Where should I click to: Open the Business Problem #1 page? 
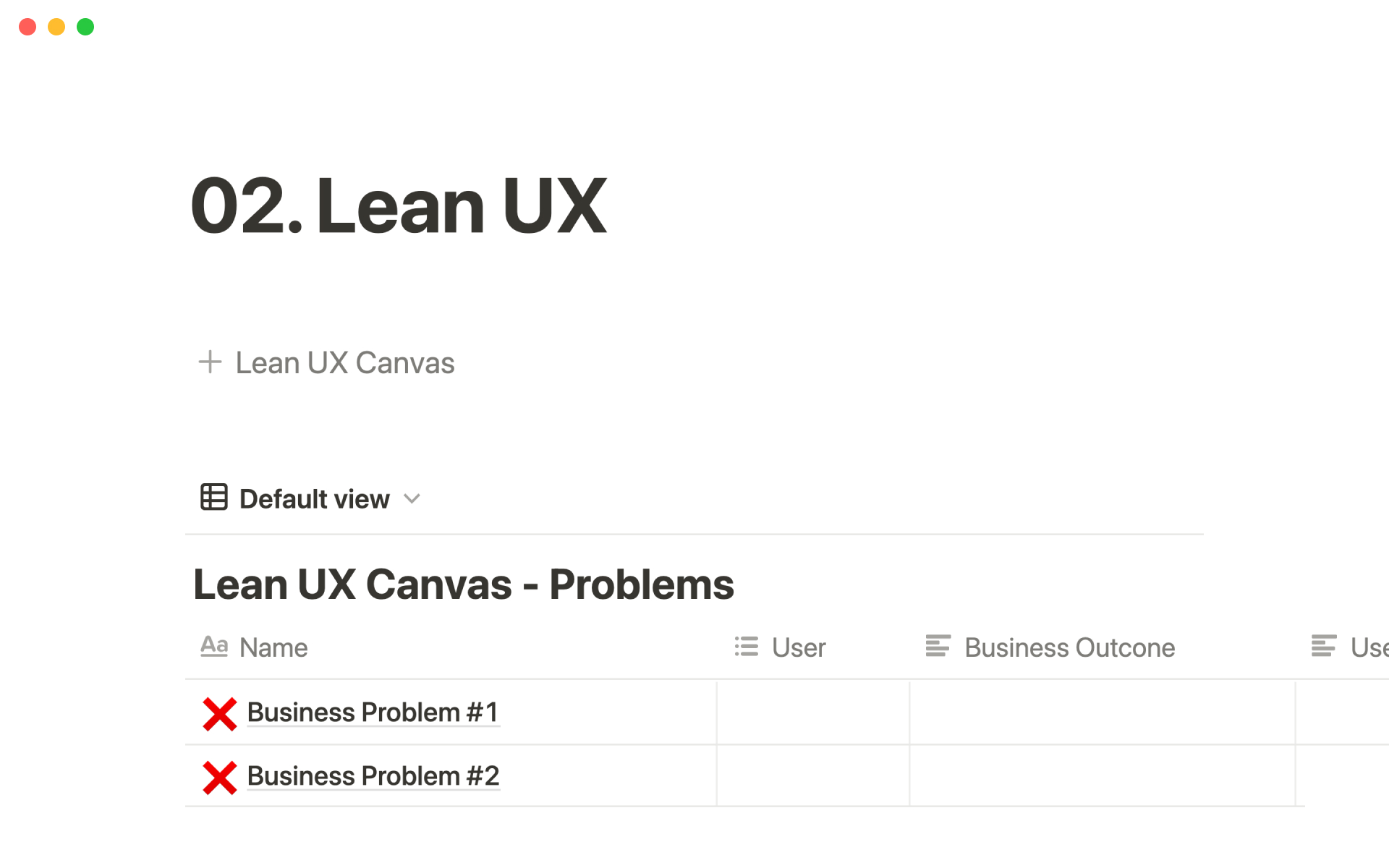coord(373,712)
